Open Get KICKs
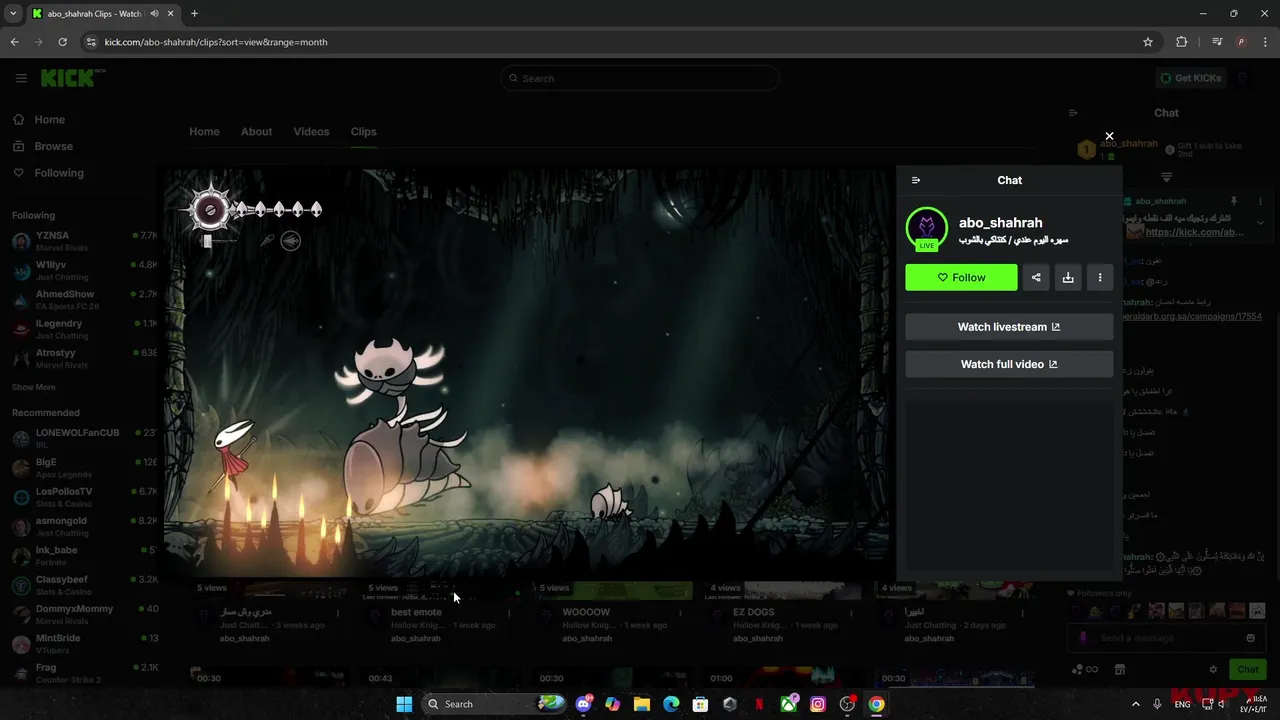 1190,78
